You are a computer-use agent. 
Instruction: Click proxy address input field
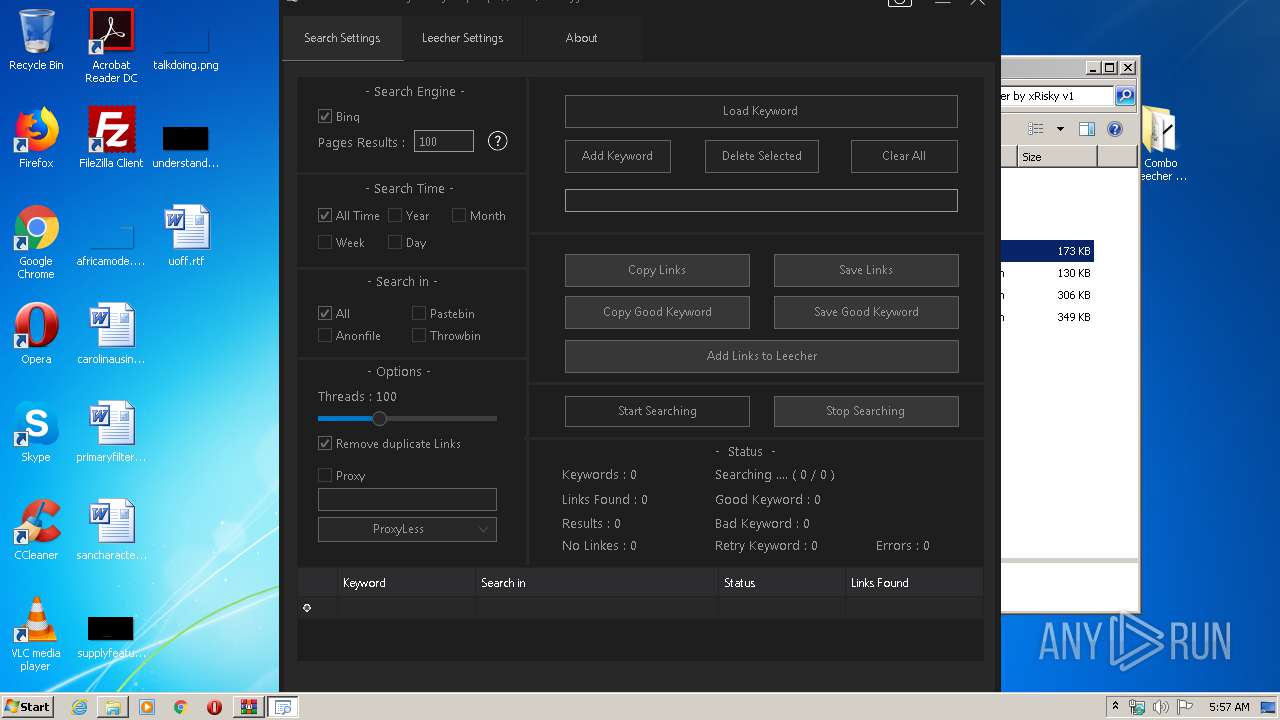coord(407,499)
